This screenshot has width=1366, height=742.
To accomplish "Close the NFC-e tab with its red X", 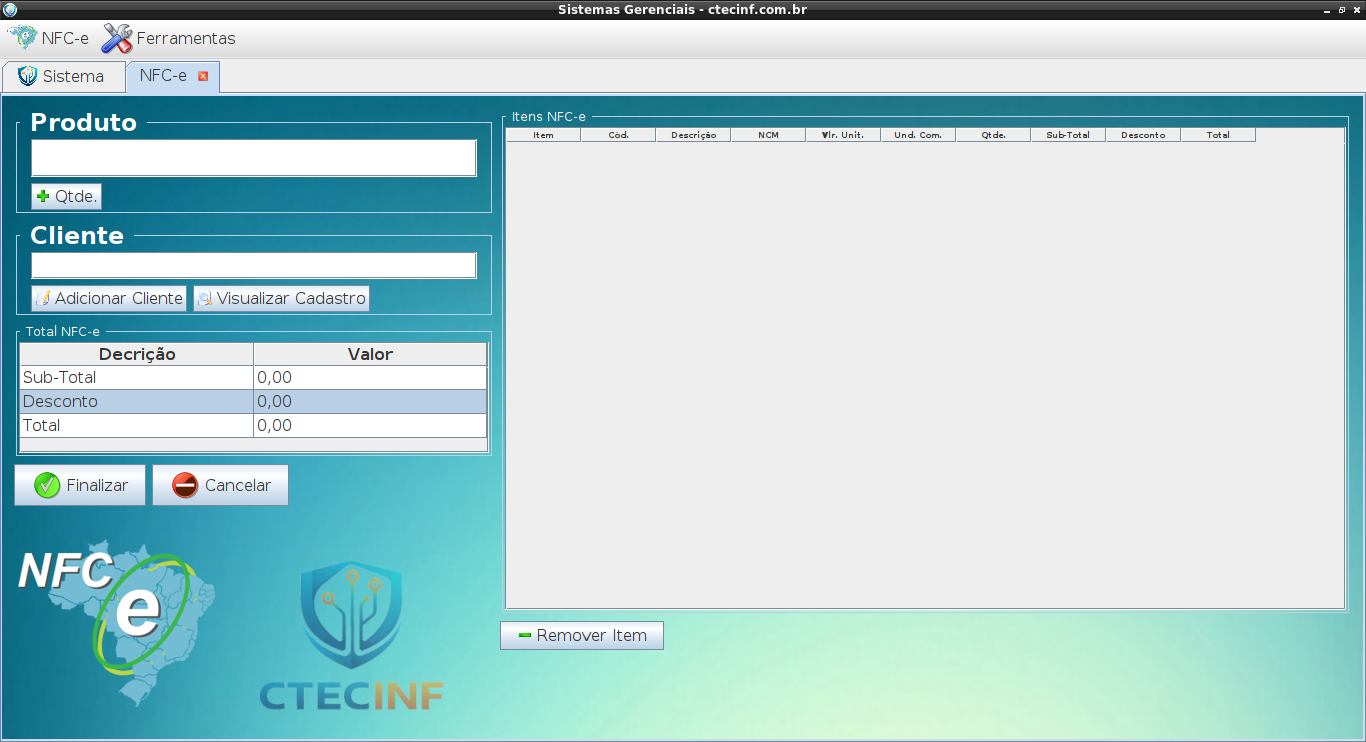I will click(x=203, y=76).
